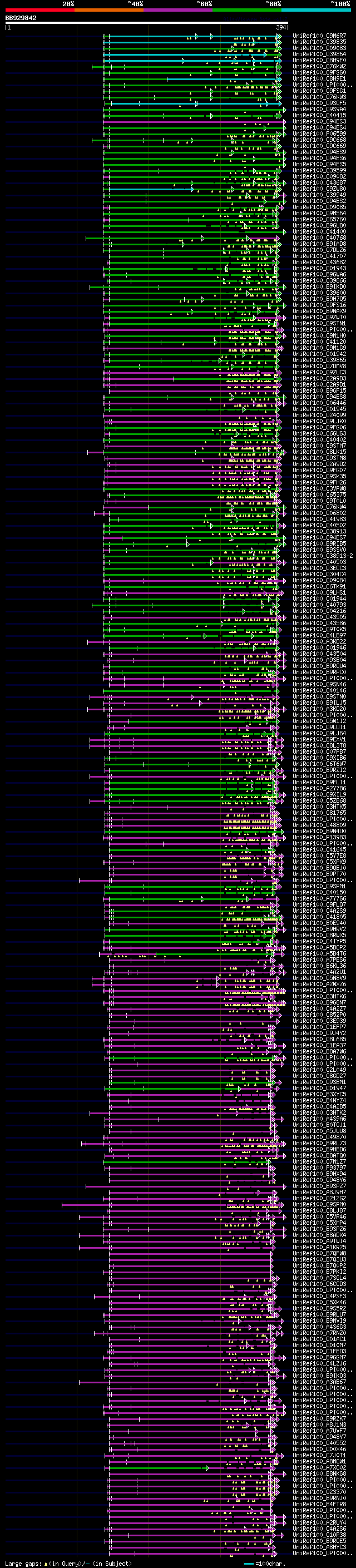Select the UniRef100_Q40150 label
The image size is (356, 1568).
(319, 892)
